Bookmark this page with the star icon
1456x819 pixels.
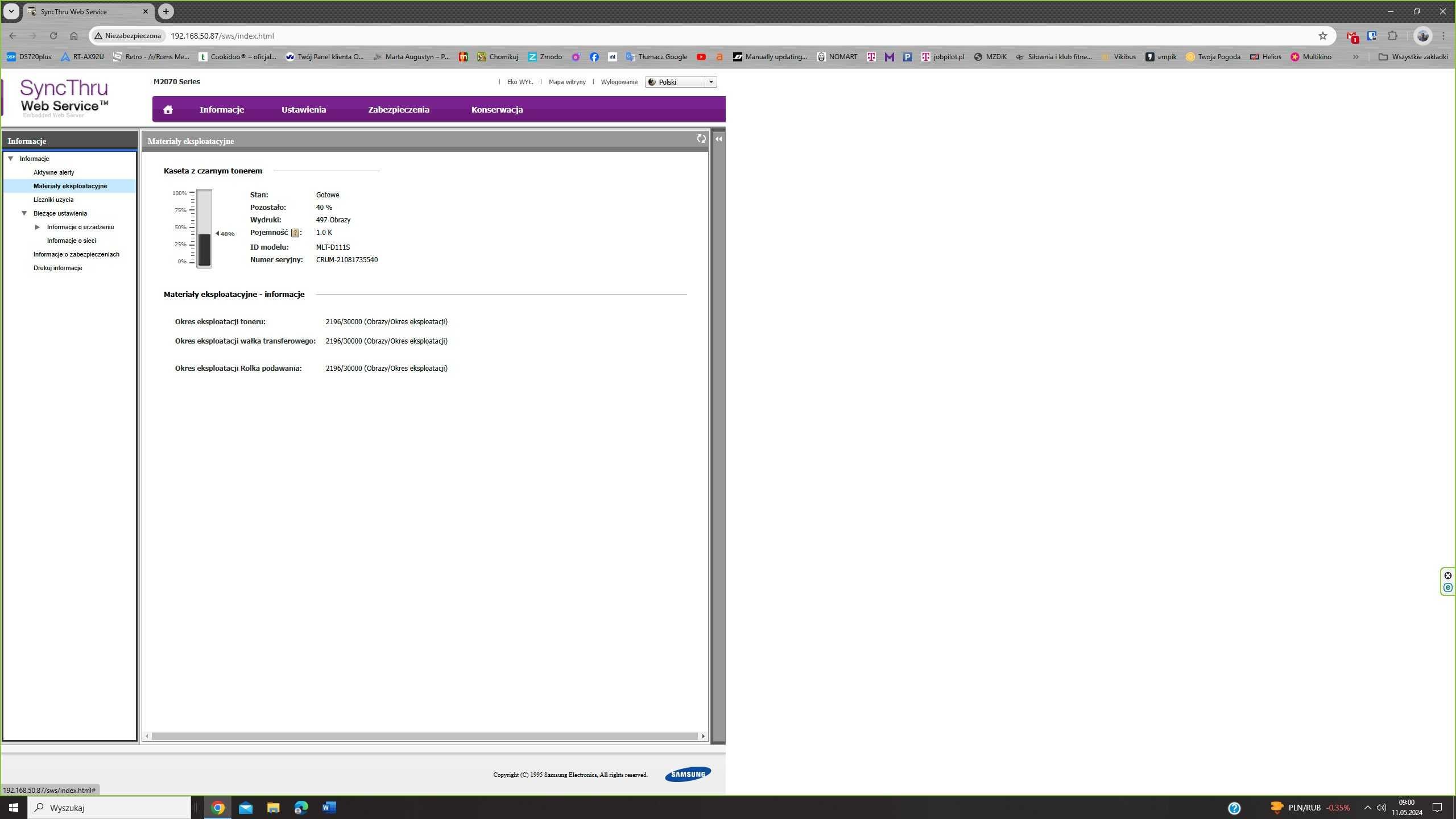1323,36
